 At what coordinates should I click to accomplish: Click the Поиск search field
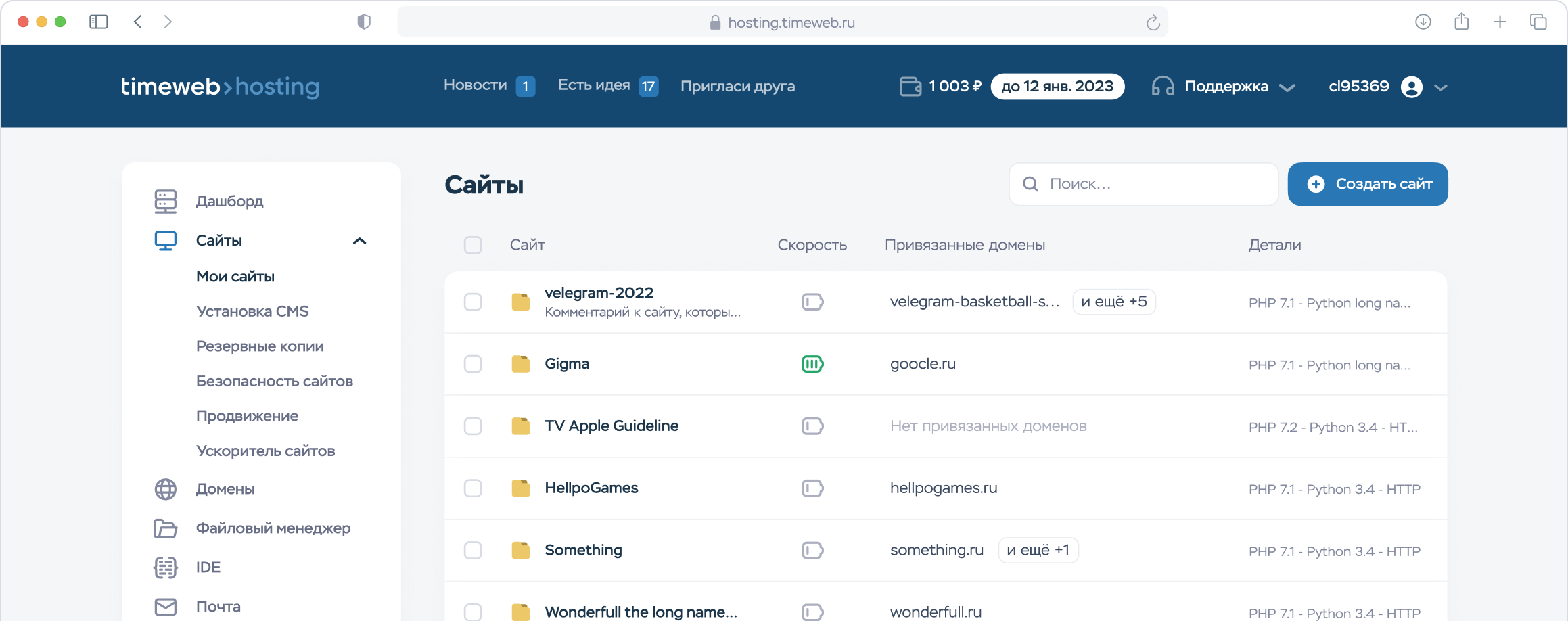1144,184
